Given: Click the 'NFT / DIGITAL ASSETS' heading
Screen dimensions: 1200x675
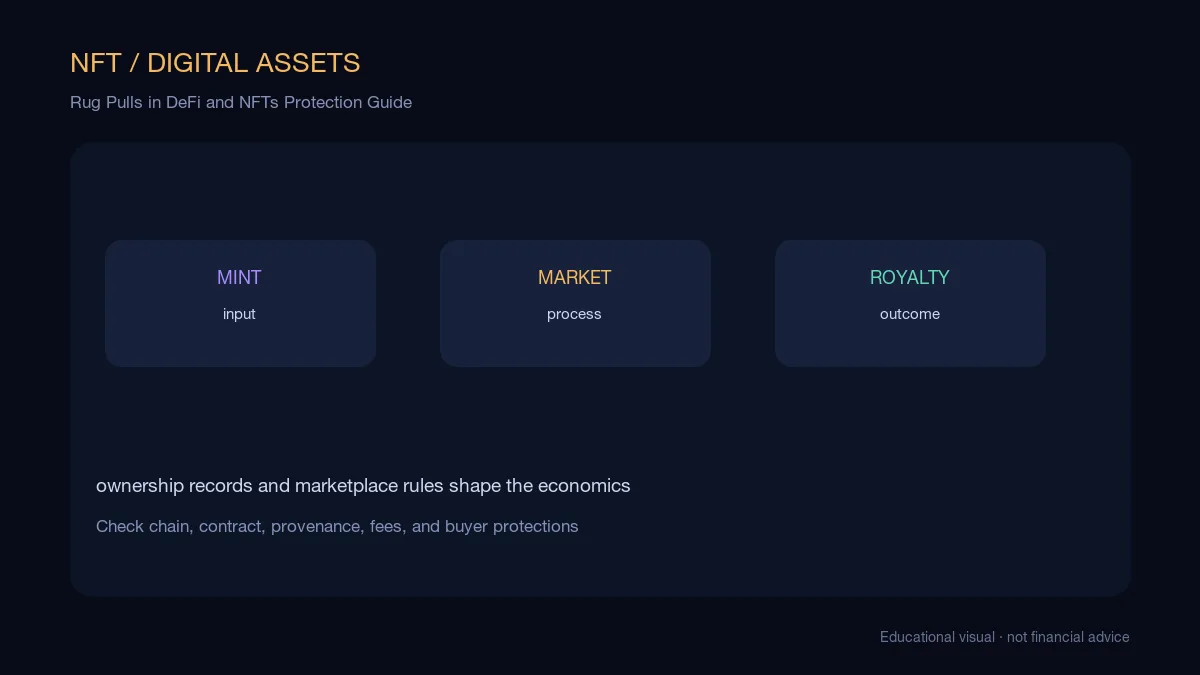Looking at the screenshot, I should pyautogui.click(x=215, y=63).
